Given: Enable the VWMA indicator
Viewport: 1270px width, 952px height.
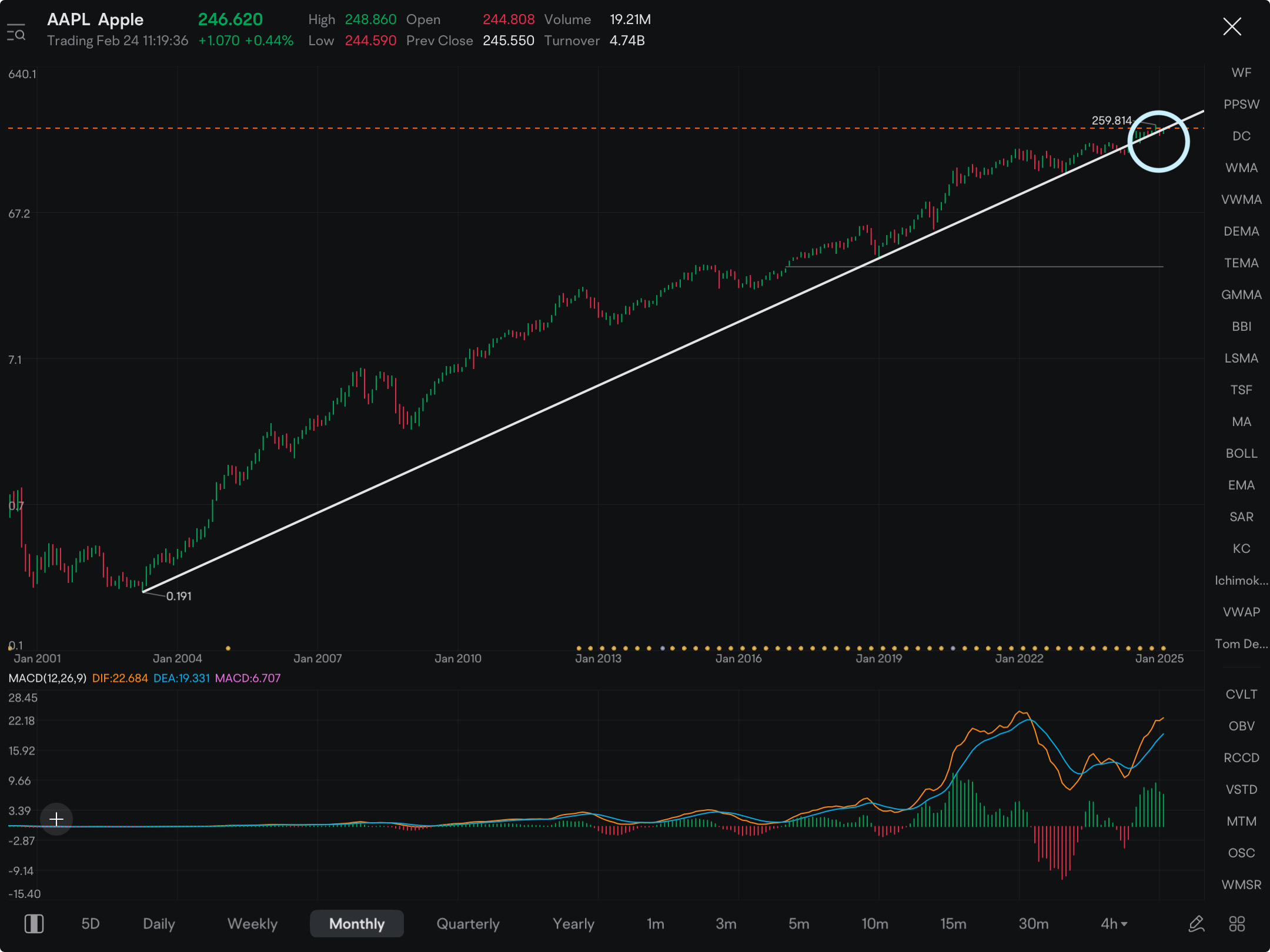Looking at the screenshot, I should pyautogui.click(x=1241, y=199).
